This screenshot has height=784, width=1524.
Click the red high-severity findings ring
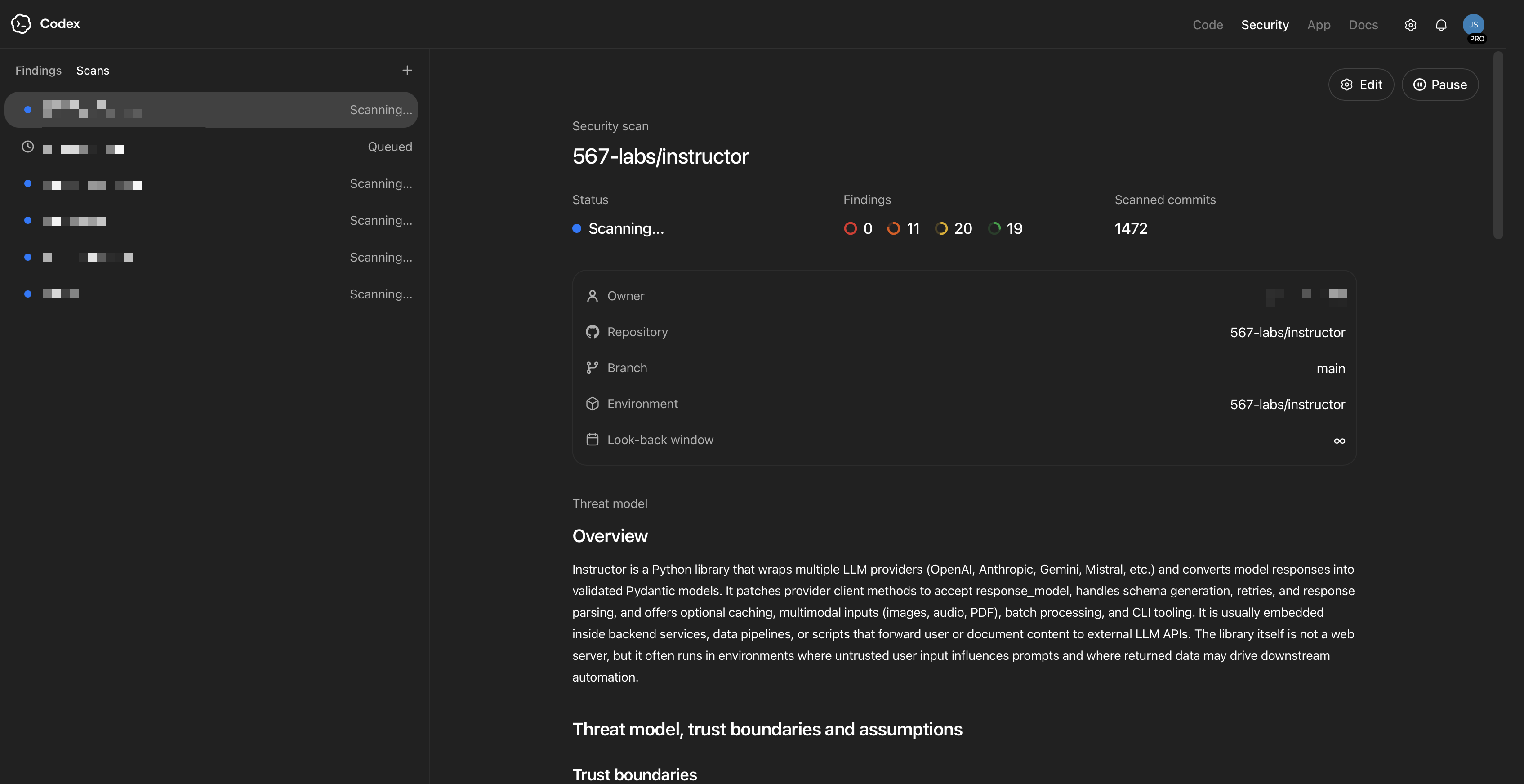coord(850,228)
